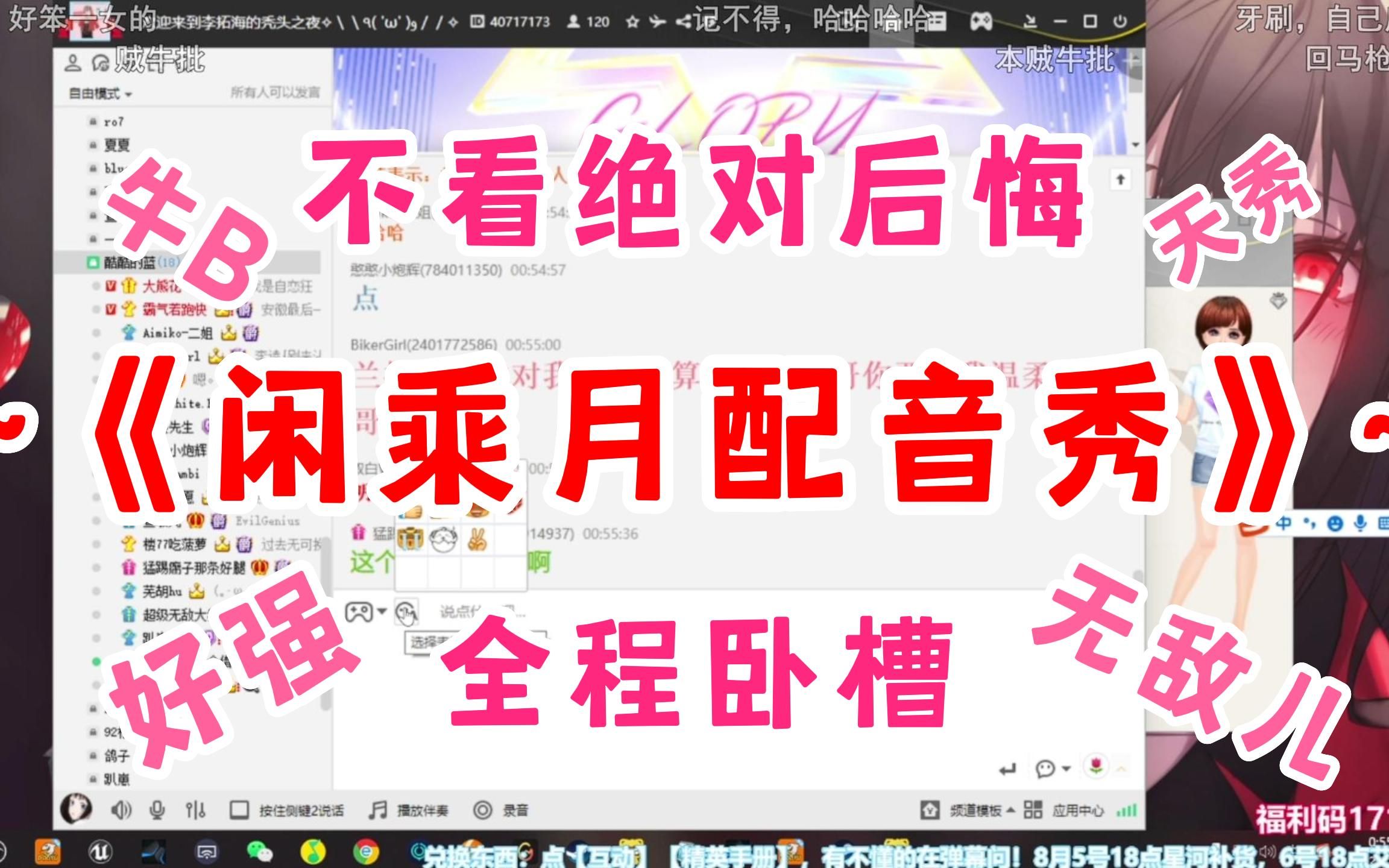1389x868 pixels.
Task: Pick the treasure chest emoji
Action: tap(411, 538)
